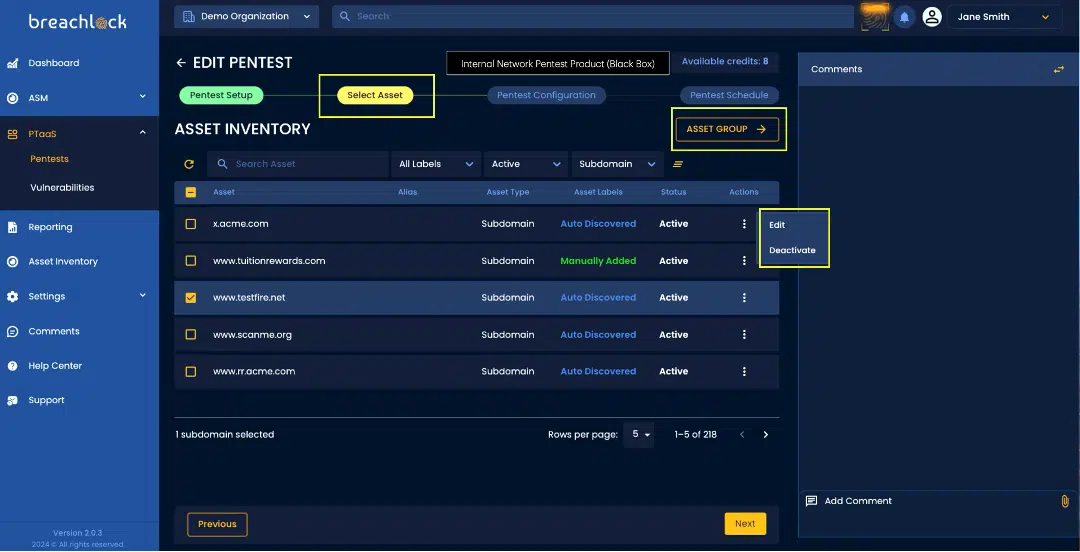Click the orange refresh icon in asset filters

(189, 164)
